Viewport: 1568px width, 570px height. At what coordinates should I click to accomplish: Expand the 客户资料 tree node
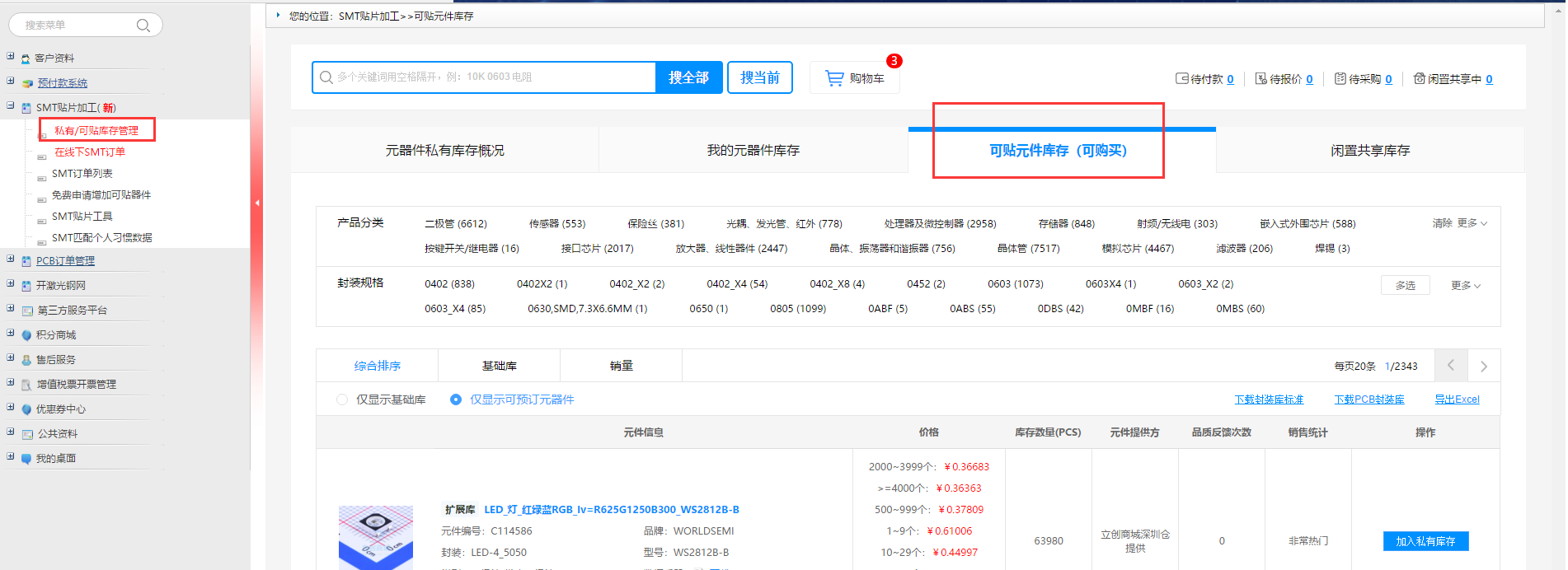coord(11,57)
